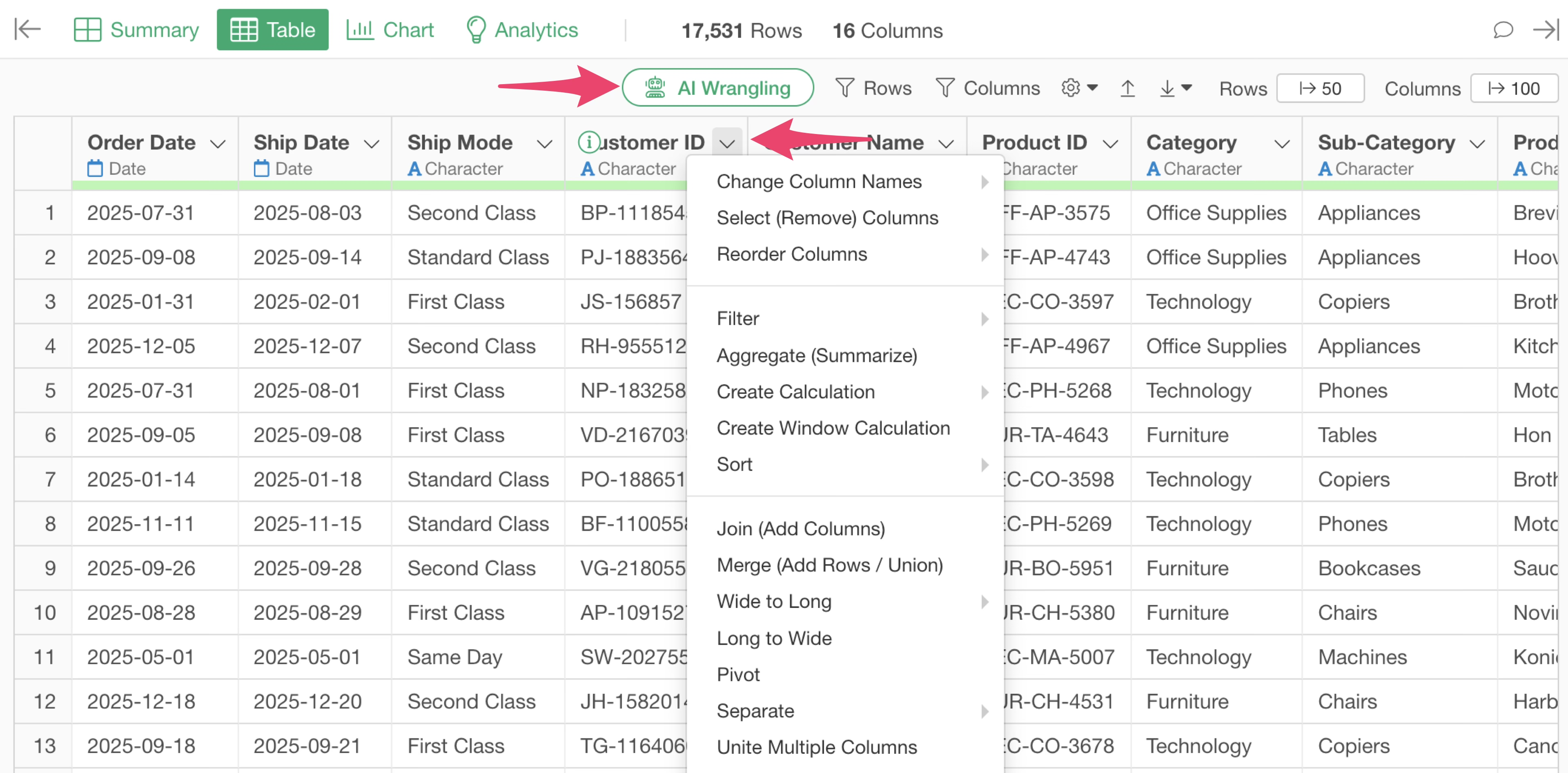Click the collapse-right arrow icon
The width and height of the screenshot is (1568, 773).
click(1545, 29)
